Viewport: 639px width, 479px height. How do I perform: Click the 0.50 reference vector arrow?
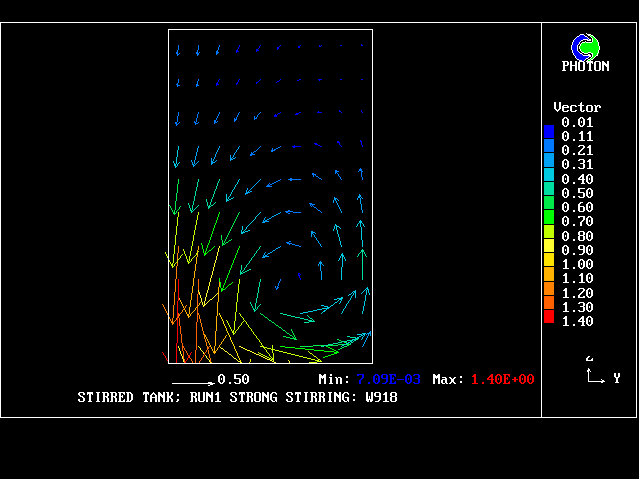click(x=192, y=381)
